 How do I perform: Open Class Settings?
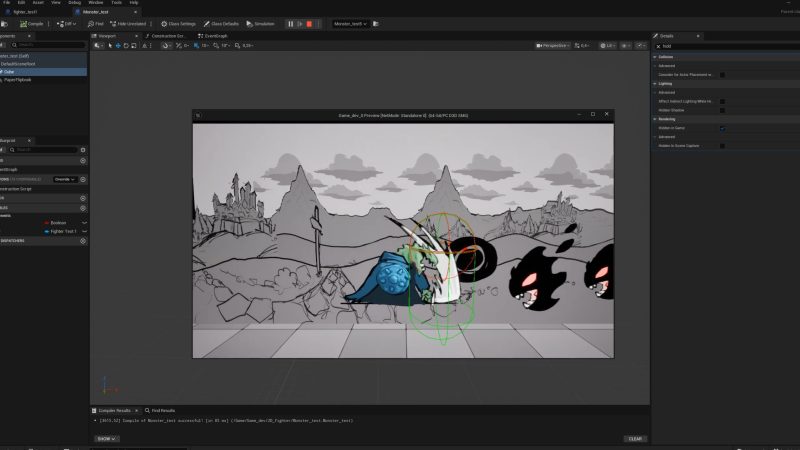coord(178,23)
